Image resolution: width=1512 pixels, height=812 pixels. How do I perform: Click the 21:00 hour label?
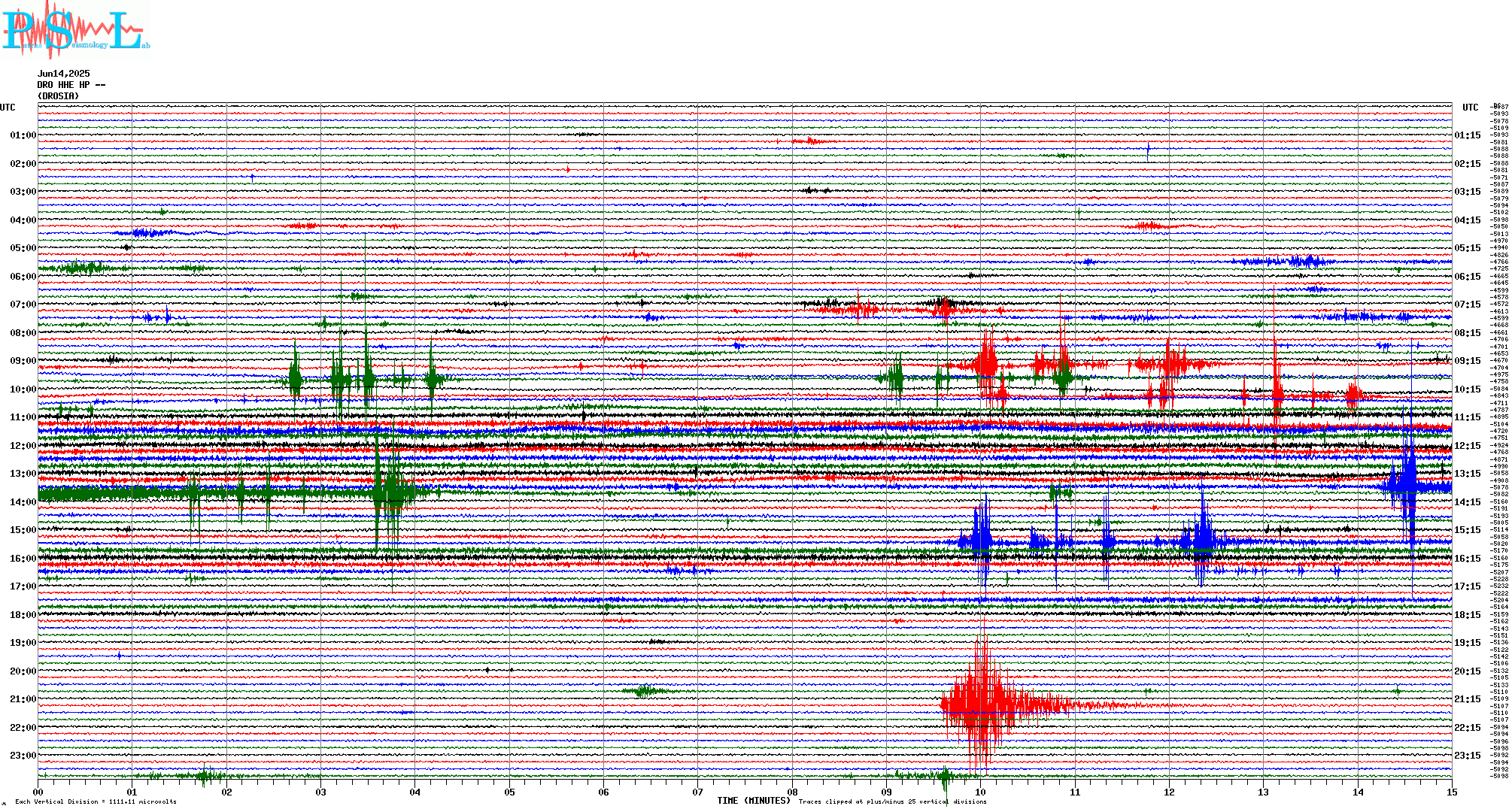click(23, 699)
